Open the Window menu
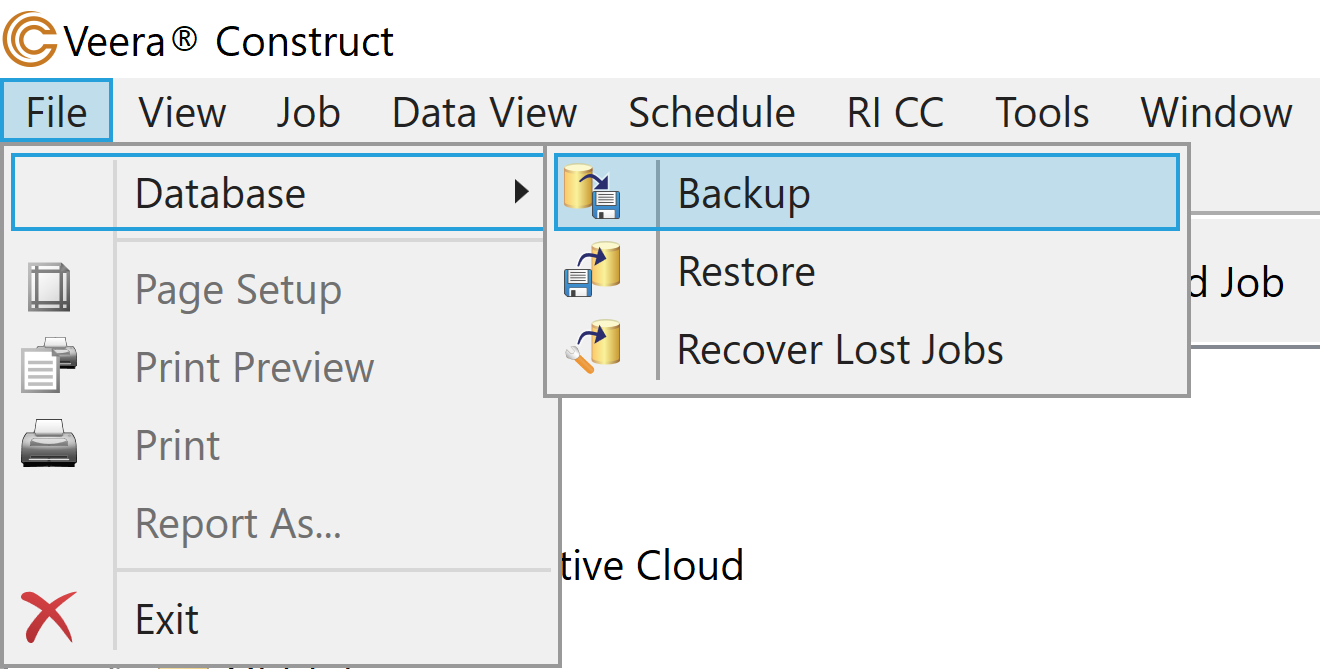 coord(1215,112)
